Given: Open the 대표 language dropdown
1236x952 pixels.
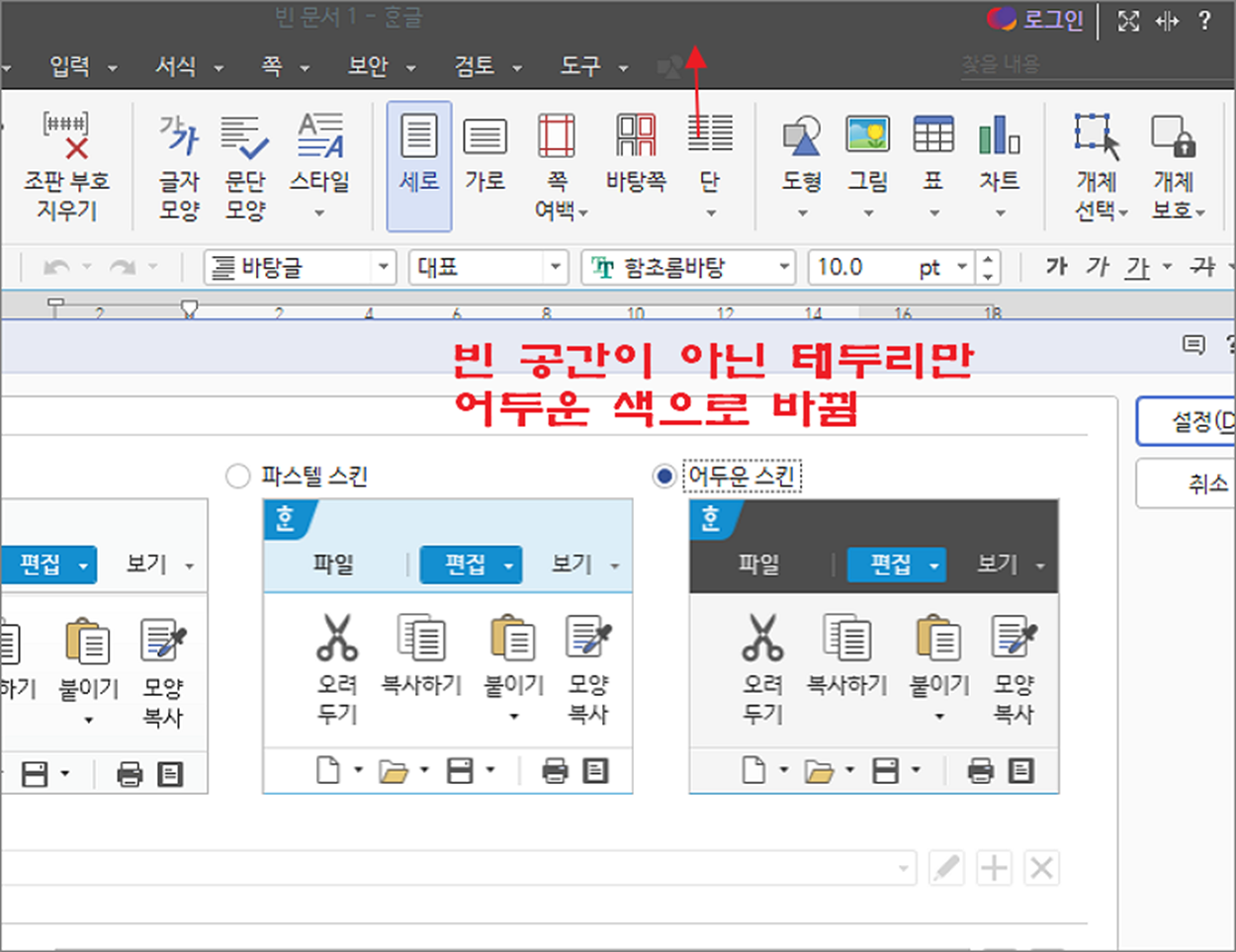Looking at the screenshot, I should point(556,267).
